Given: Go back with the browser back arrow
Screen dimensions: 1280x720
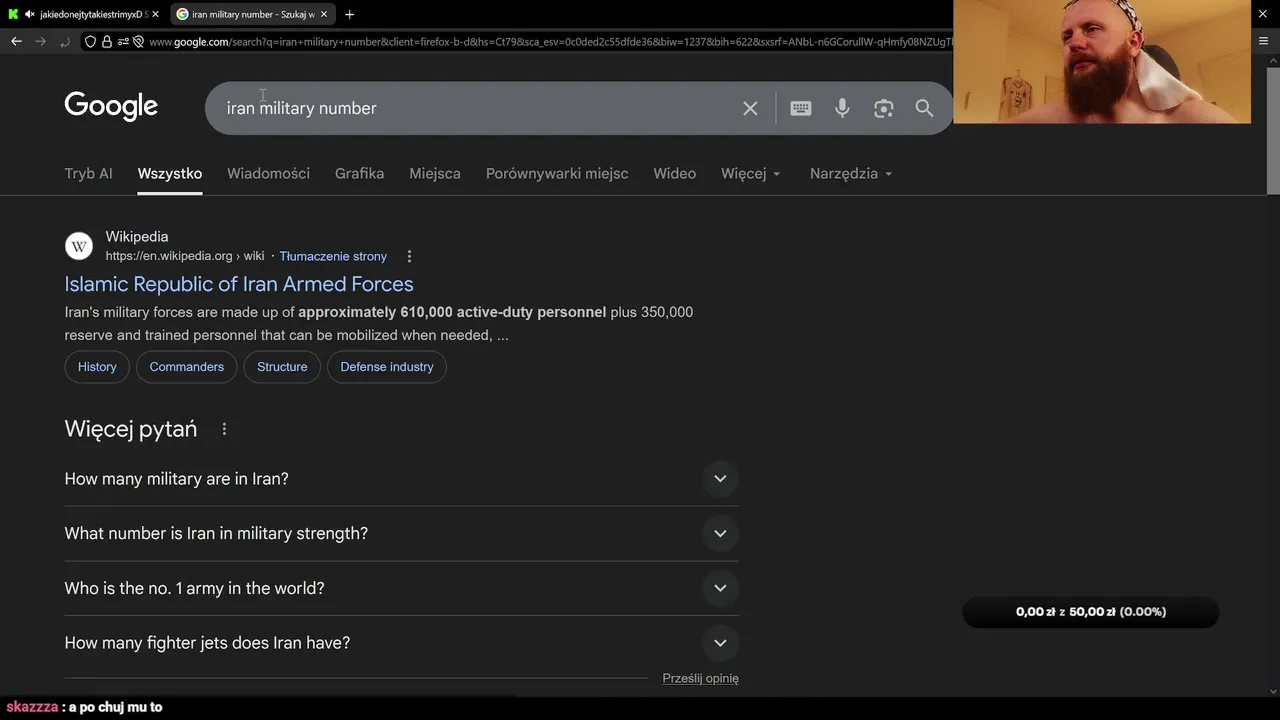Looking at the screenshot, I should pos(16,41).
